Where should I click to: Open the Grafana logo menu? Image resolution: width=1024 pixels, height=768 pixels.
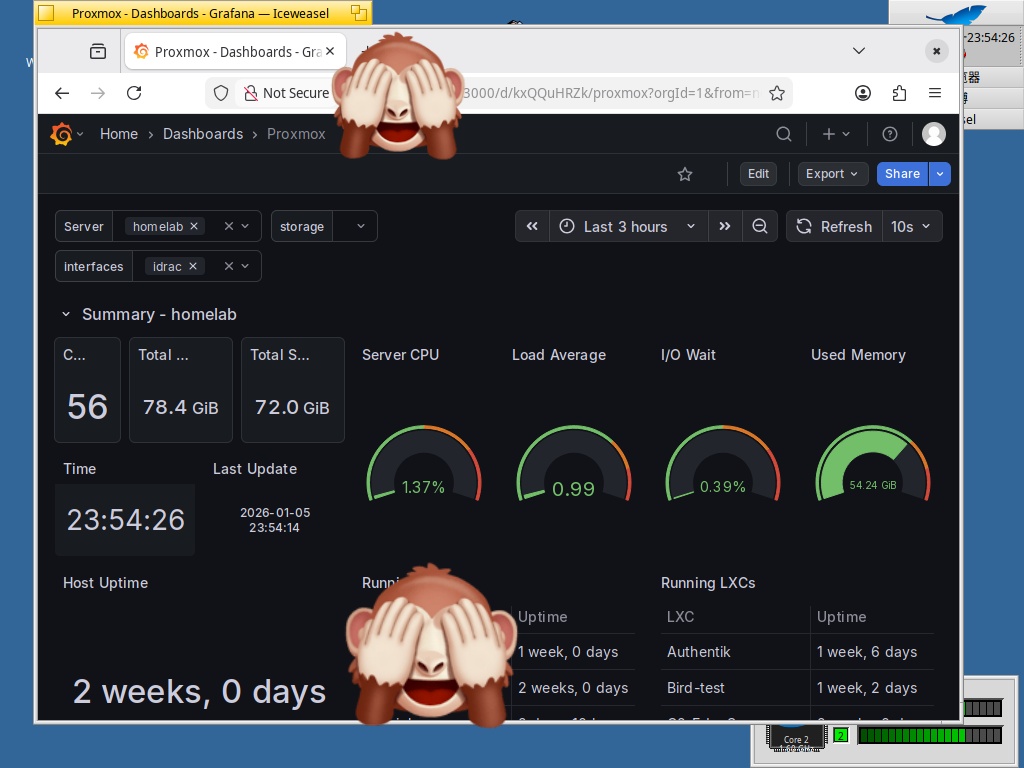click(61, 134)
